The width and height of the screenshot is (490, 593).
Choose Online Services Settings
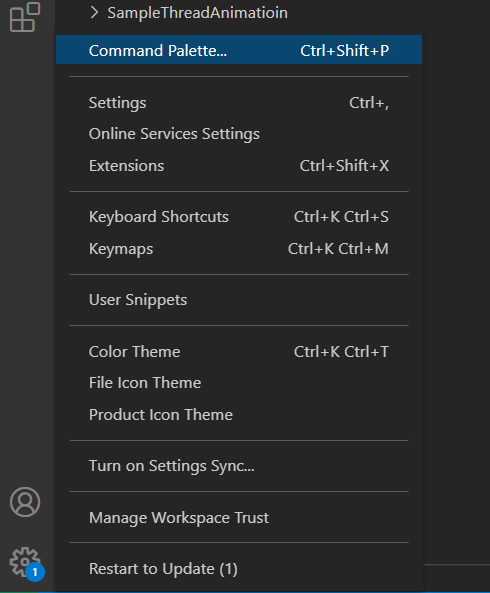click(239, 134)
